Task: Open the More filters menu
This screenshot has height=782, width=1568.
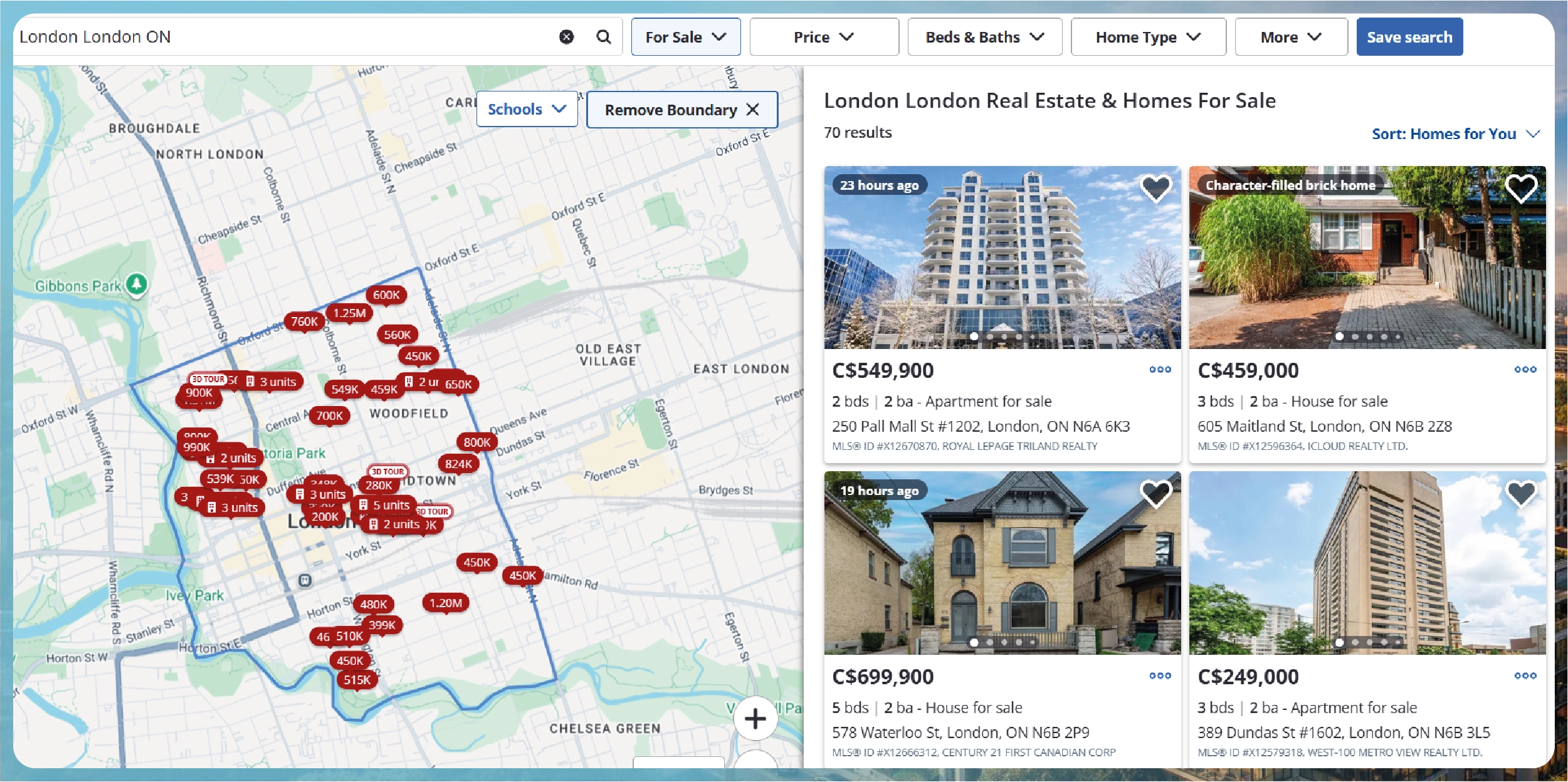Action: click(x=1290, y=37)
